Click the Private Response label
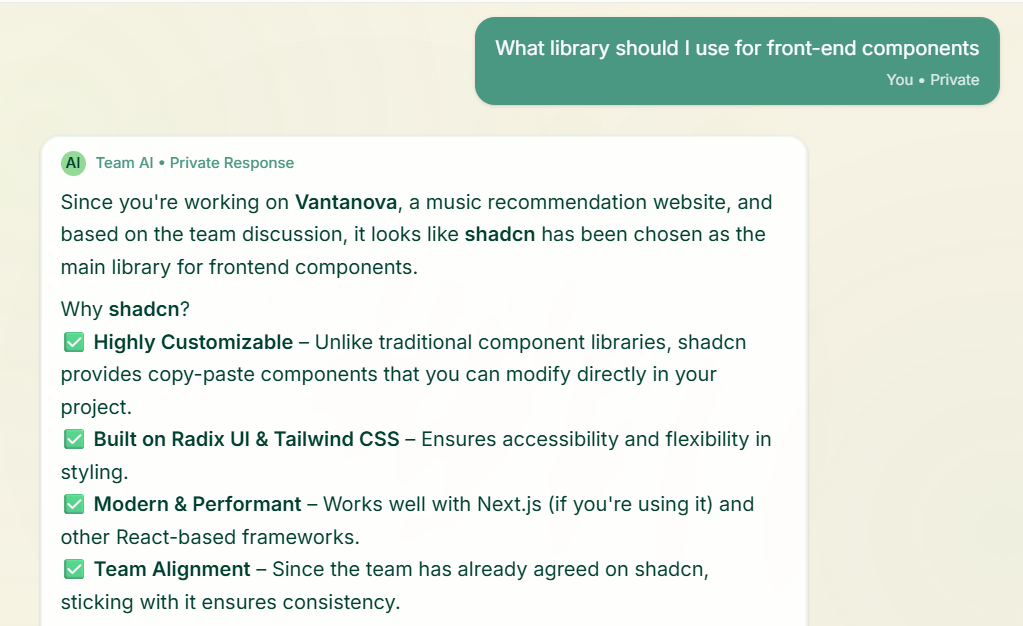The width and height of the screenshot is (1023, 626). (232, 163)
